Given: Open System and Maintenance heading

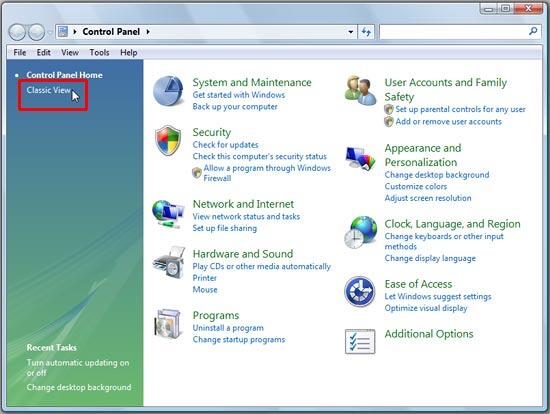Looking at the screenshot, I should pos(252,82).
